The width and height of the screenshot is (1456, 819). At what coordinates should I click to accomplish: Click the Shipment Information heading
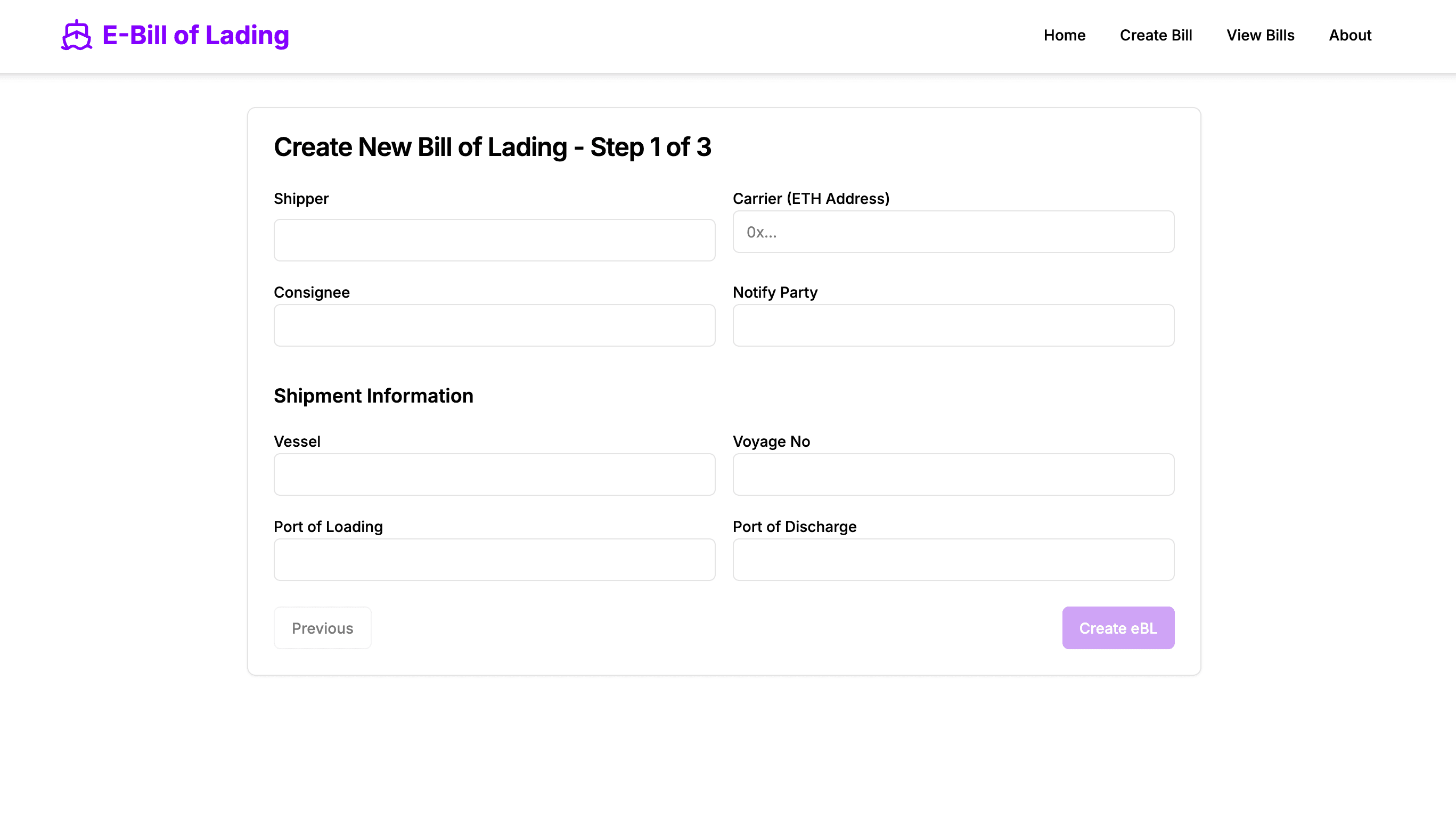coord(374,396)
